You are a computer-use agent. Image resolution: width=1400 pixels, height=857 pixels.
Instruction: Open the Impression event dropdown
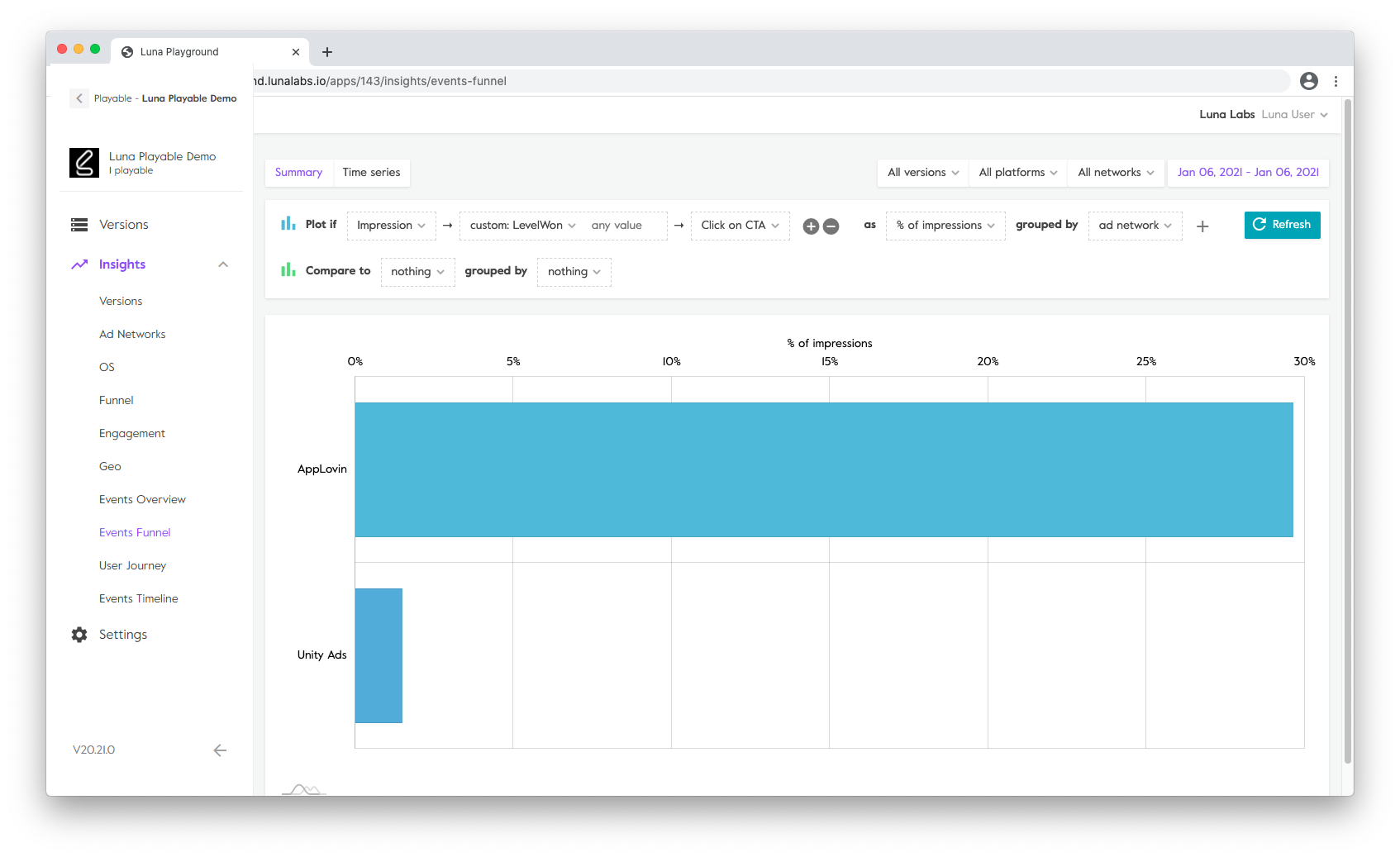(x=391, y=226)
